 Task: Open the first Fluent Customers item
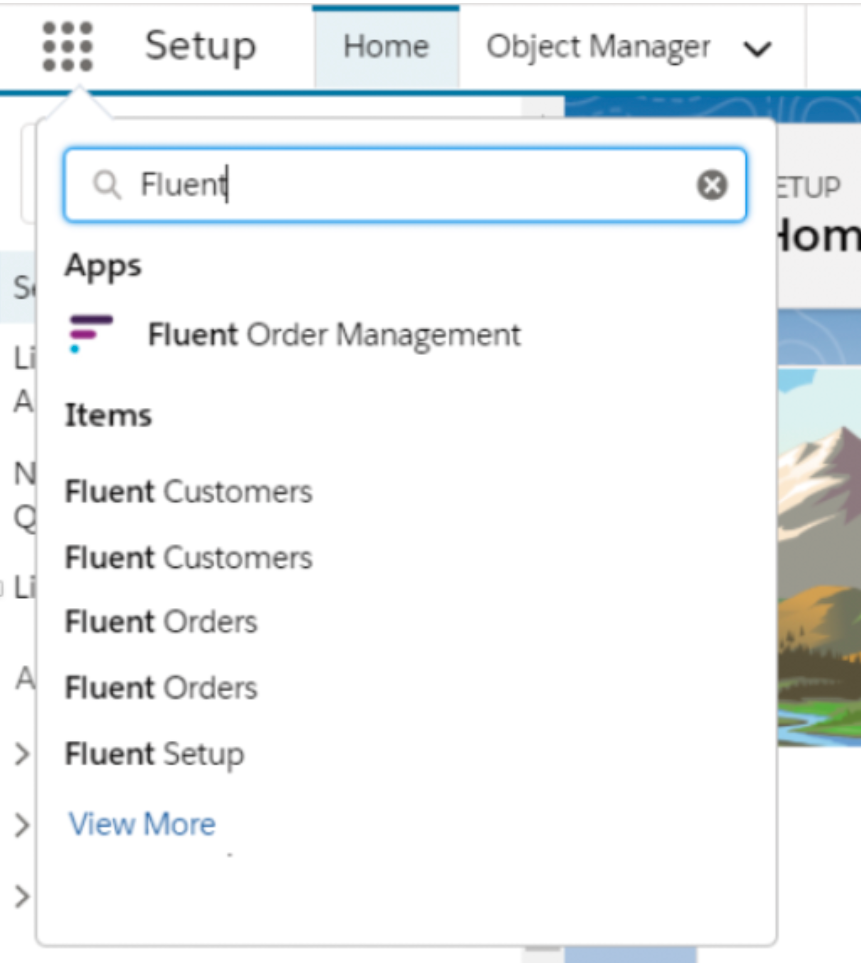(188, 492)
